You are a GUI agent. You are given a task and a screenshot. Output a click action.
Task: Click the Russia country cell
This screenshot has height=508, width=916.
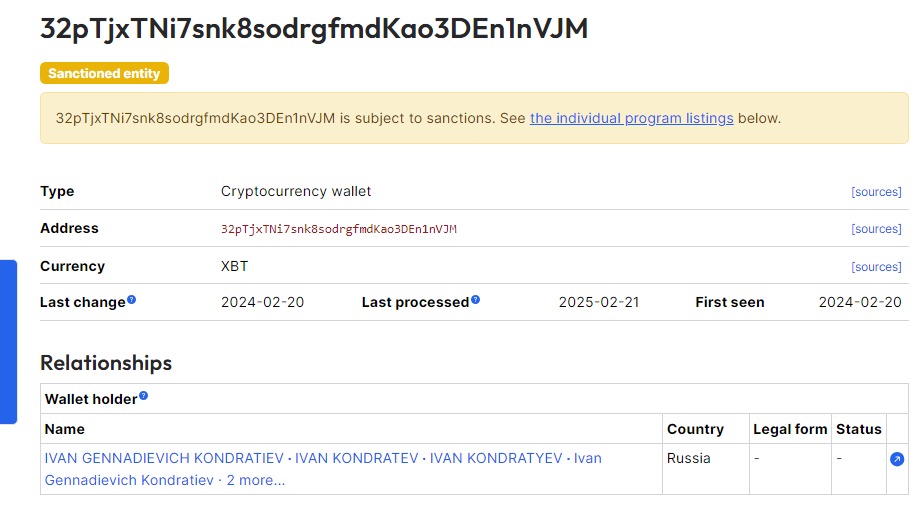coord(689,458)
